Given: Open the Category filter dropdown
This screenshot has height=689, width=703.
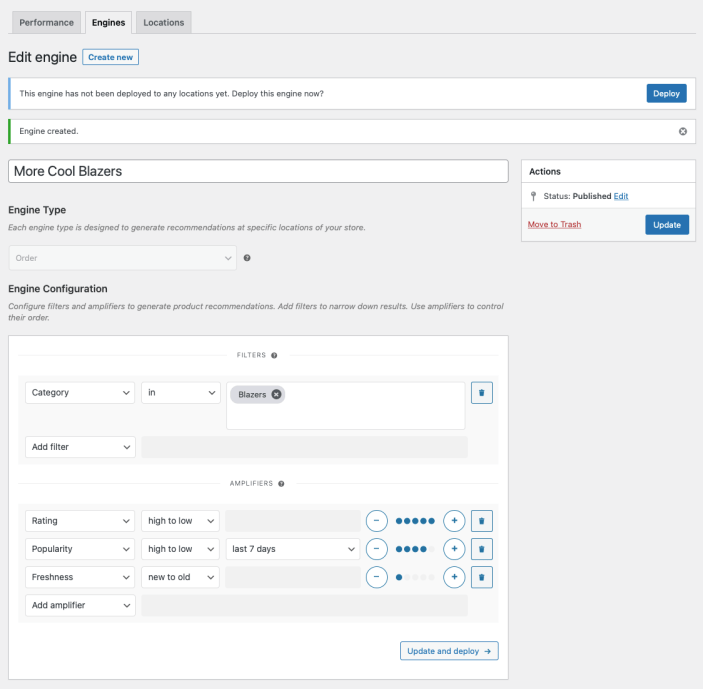Looking at the screenshot, I should pyautogui.click(x=80, y=393).
